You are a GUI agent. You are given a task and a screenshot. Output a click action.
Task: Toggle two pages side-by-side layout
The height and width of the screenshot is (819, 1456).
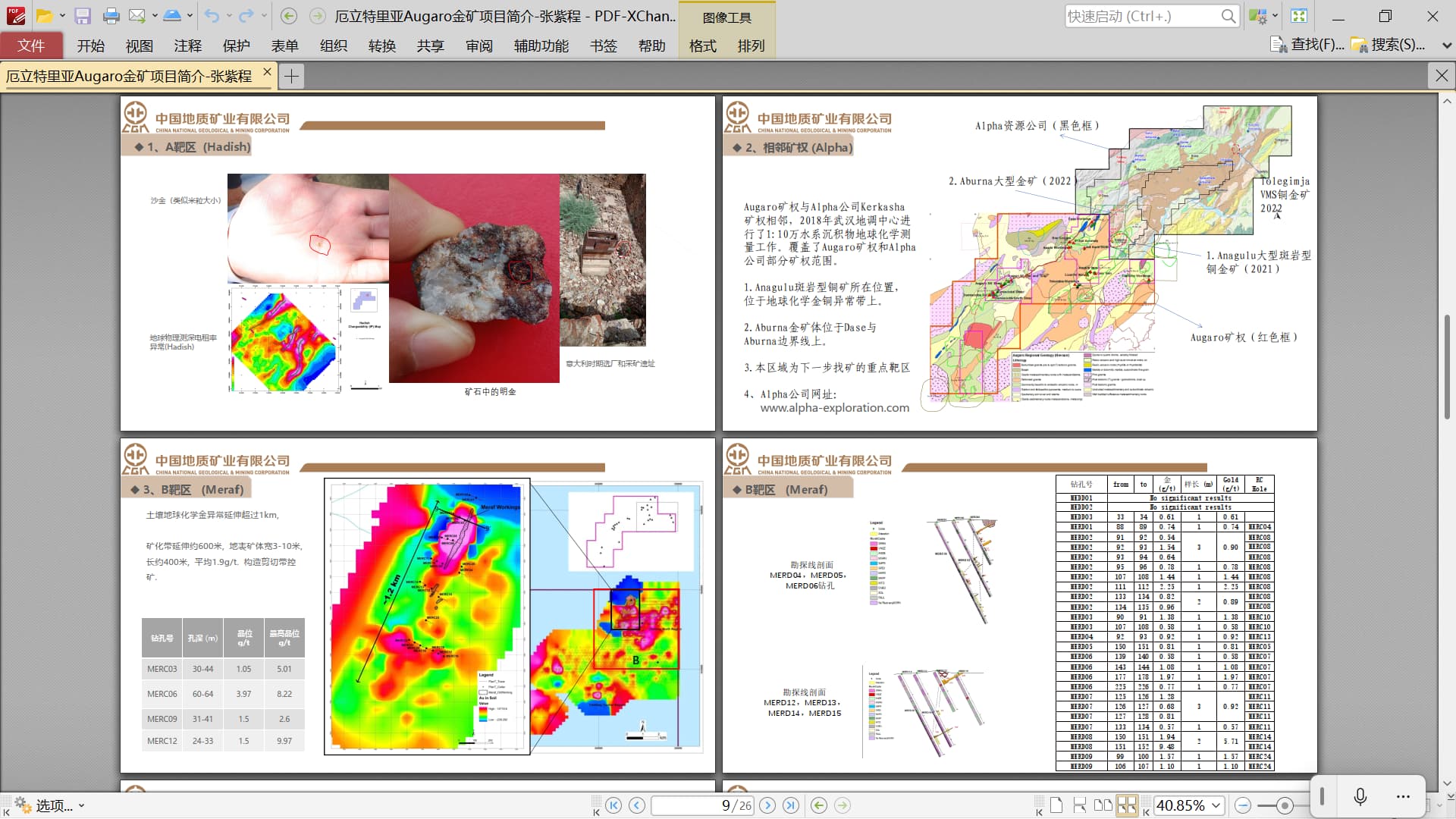click(1103, 805)
